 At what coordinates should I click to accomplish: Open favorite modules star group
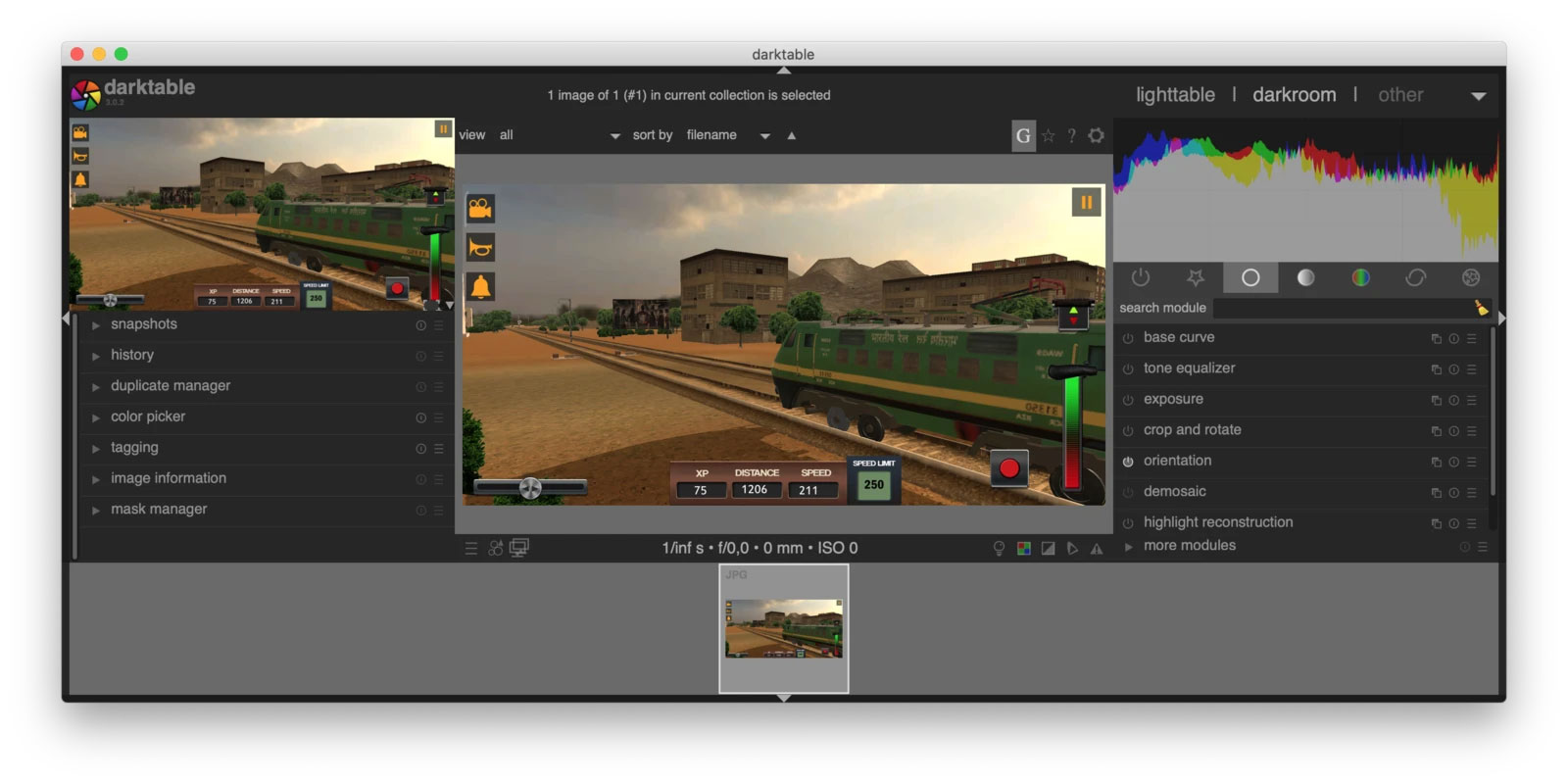click(1196, 277)
